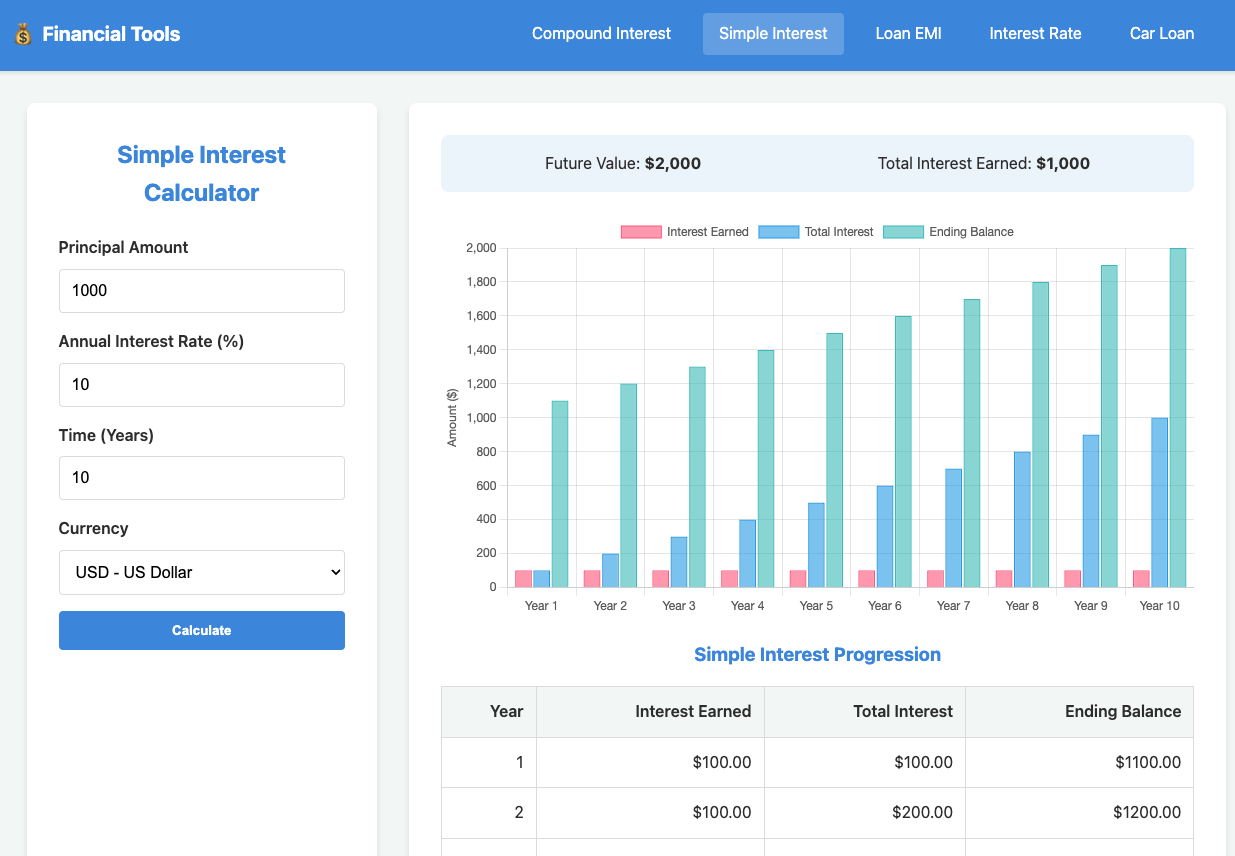Click the Total Interest column header

[x=865, y=712]
